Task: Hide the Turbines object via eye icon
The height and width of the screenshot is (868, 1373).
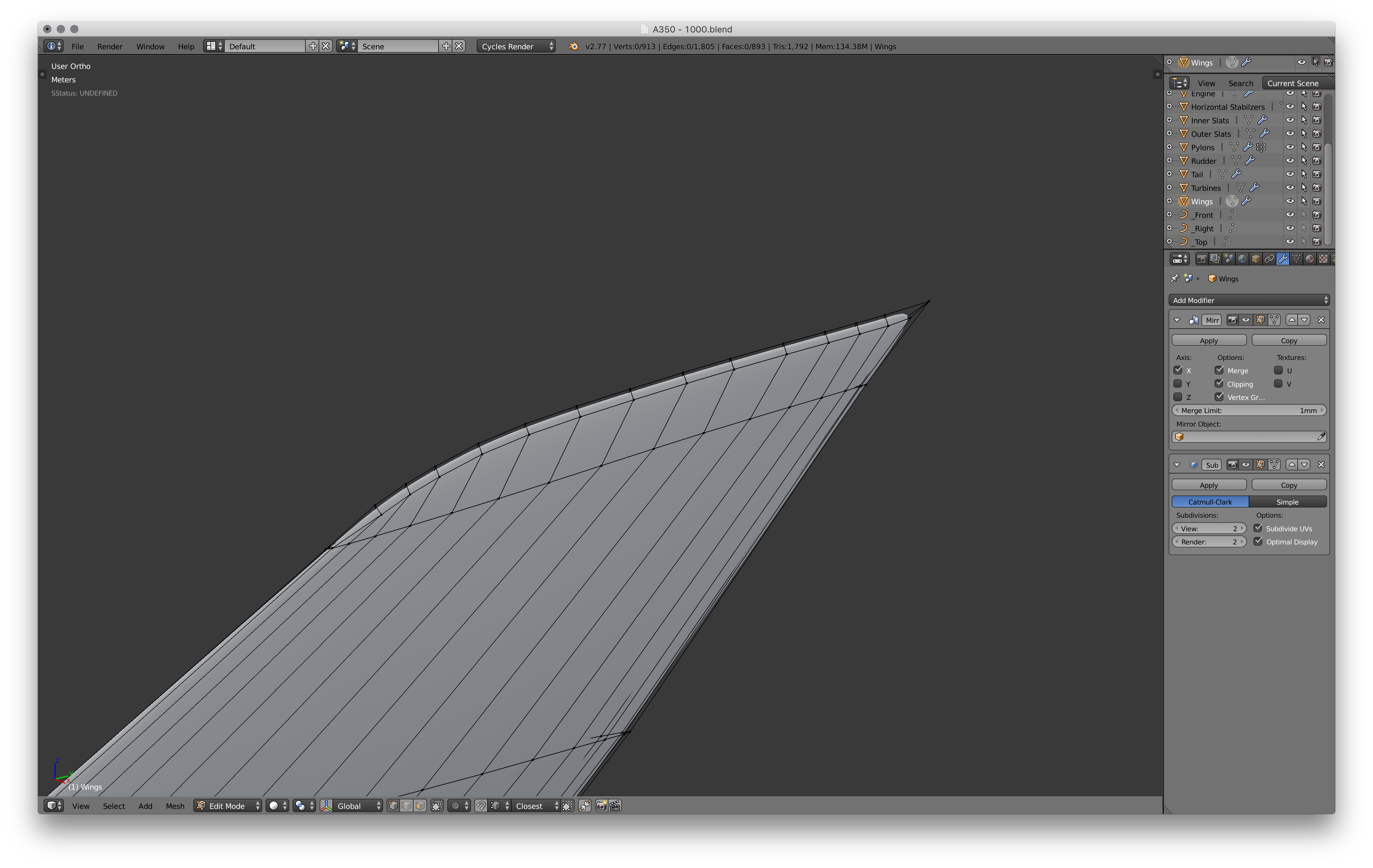Action: [1290, 187]
